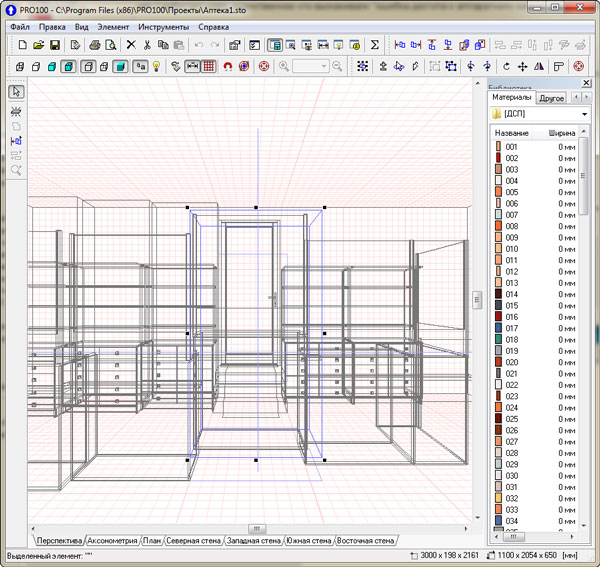
Task: Click the mirror flip icon
Action: pyautogui.click(x=539, y=67)
